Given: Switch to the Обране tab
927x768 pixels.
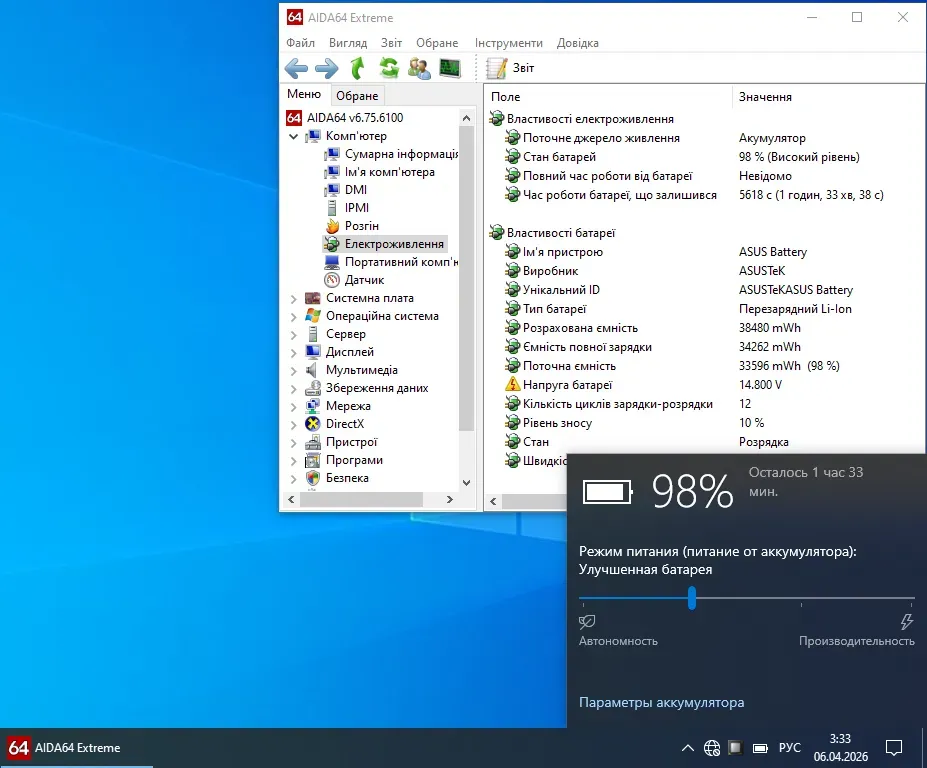Looking at the screenshot, I should 357,96.
